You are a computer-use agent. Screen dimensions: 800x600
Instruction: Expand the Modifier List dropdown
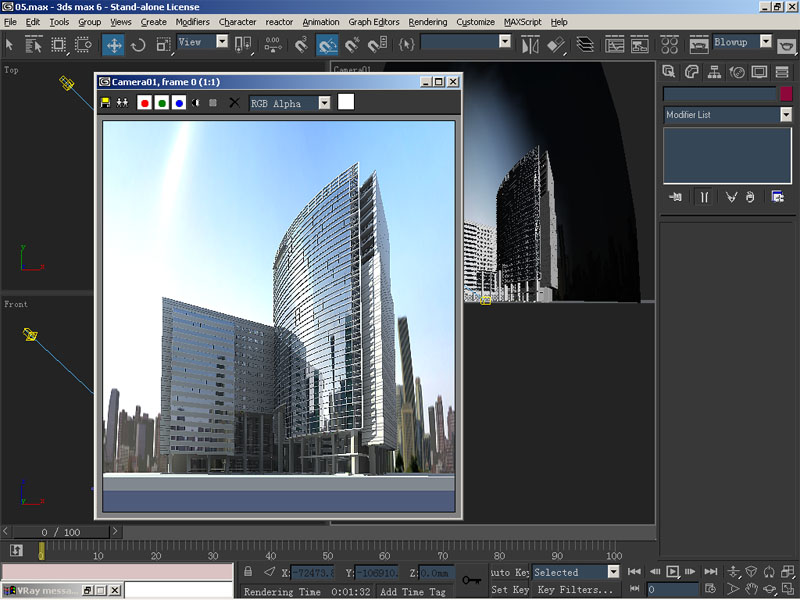tap(786, 115)
